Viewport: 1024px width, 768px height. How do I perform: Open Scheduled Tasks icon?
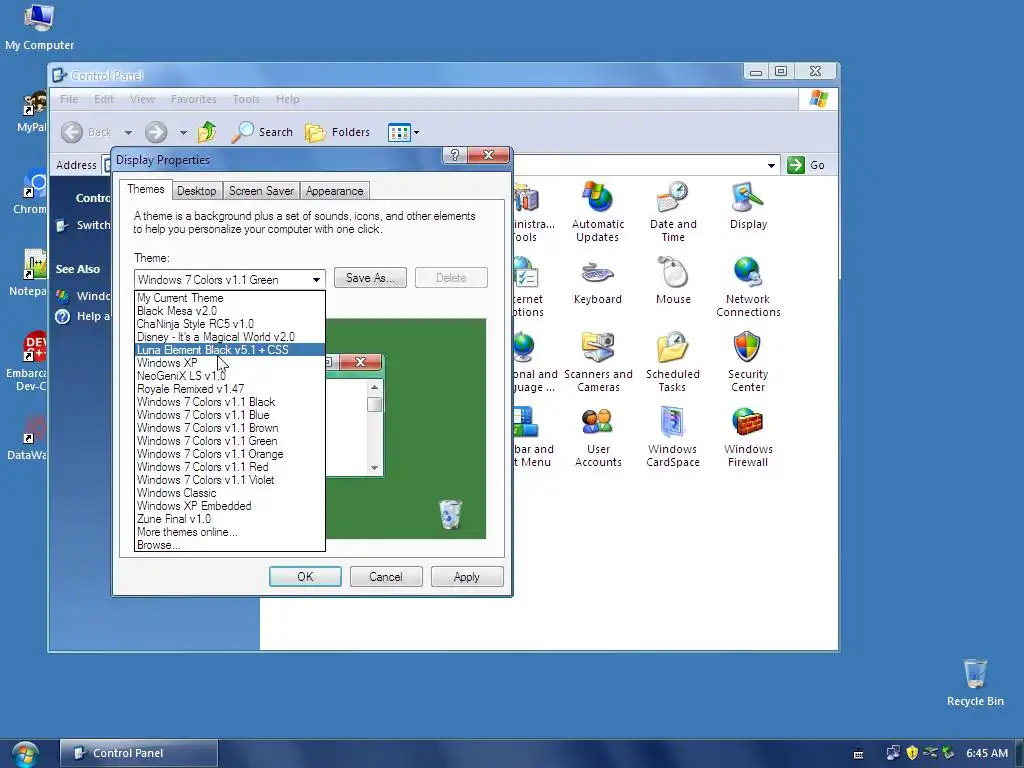673,362
